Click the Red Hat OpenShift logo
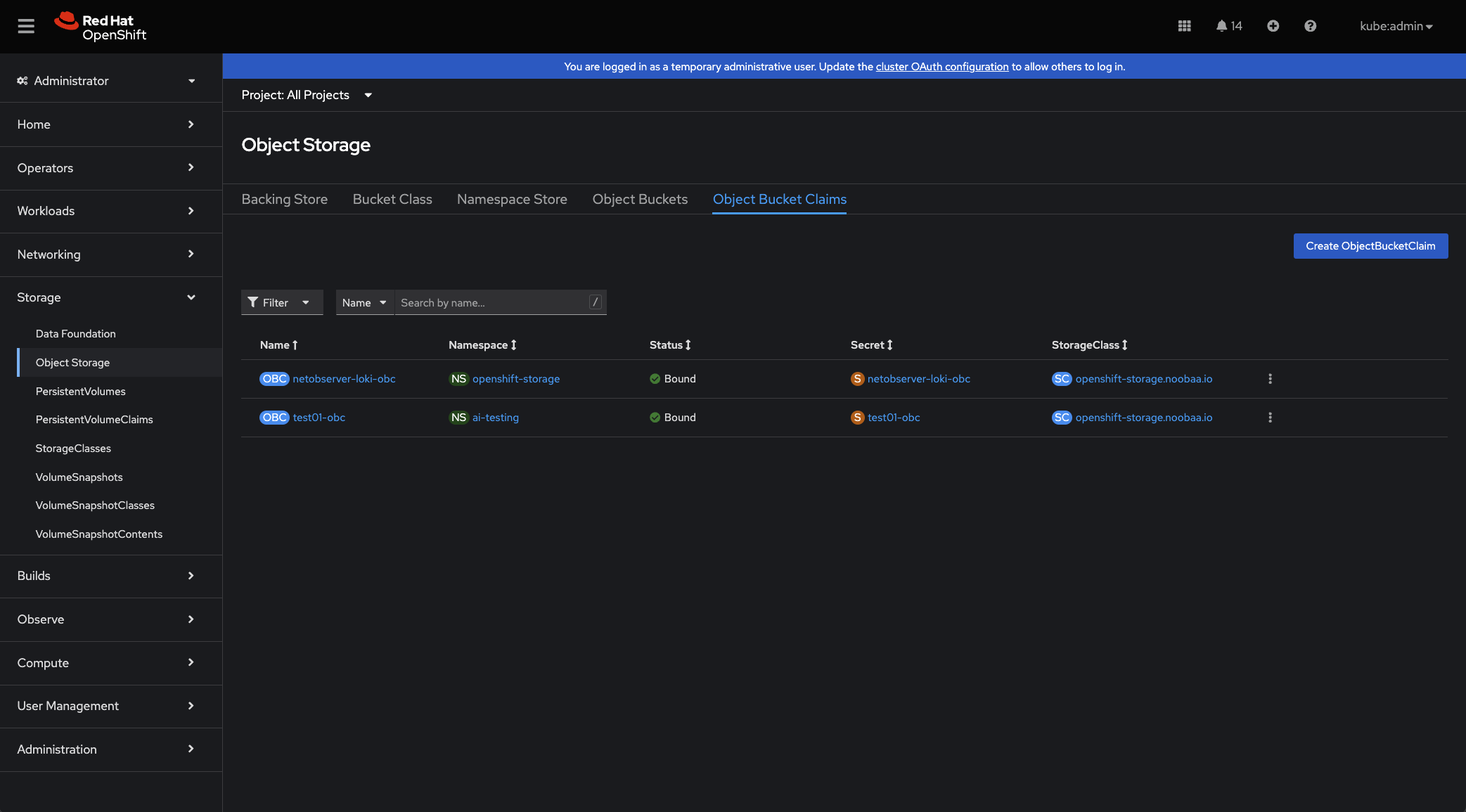 [100, 26]
